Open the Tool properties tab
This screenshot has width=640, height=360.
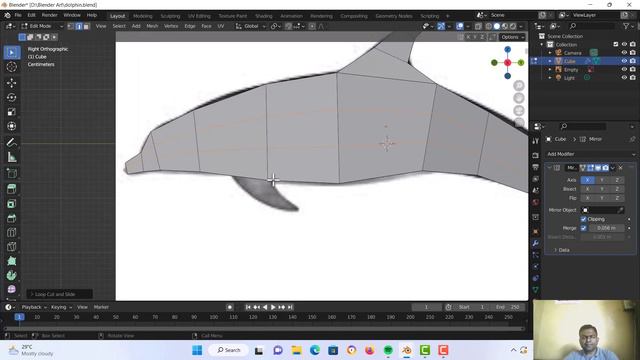pos(536,141)
